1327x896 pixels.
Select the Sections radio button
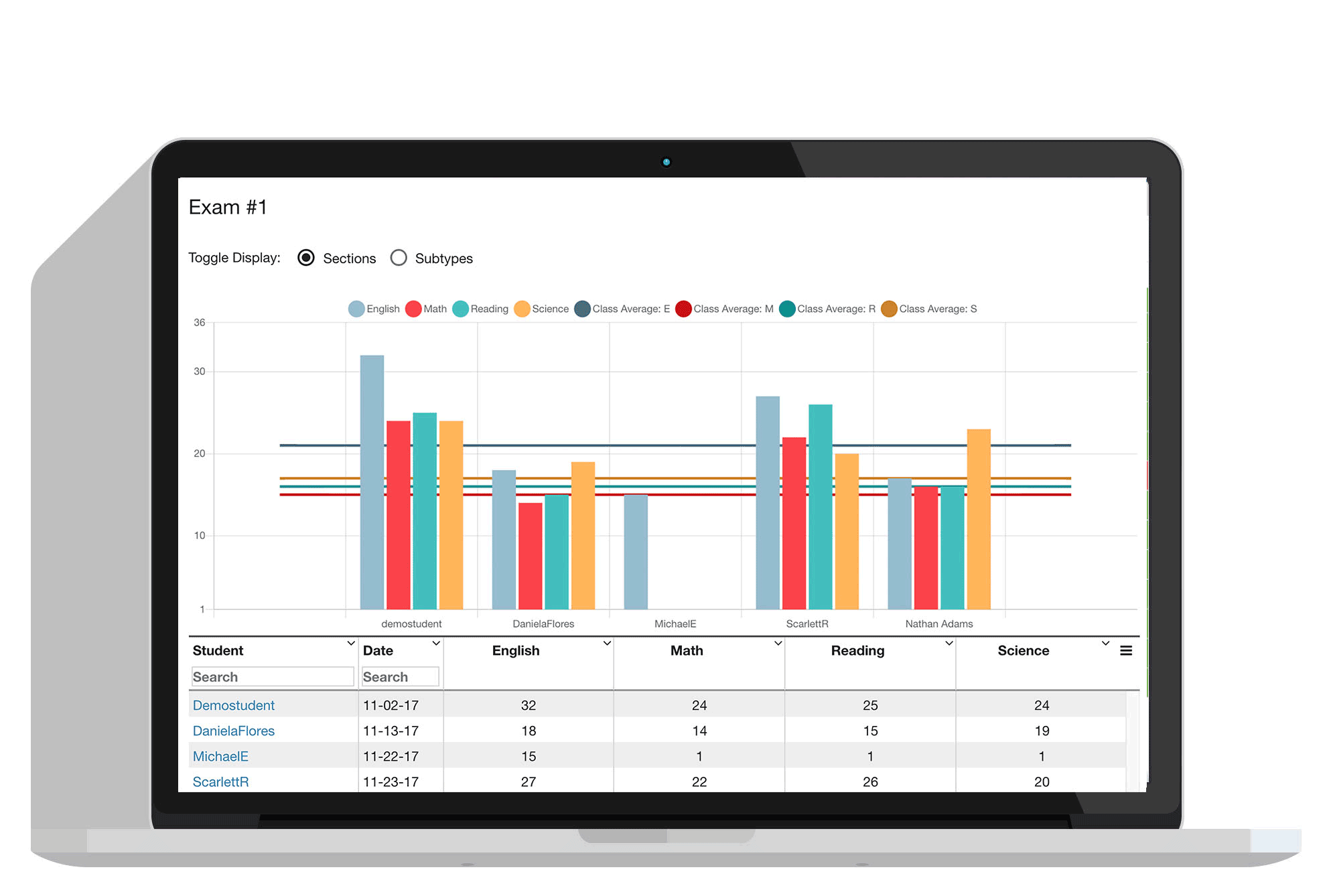(306, 258)
